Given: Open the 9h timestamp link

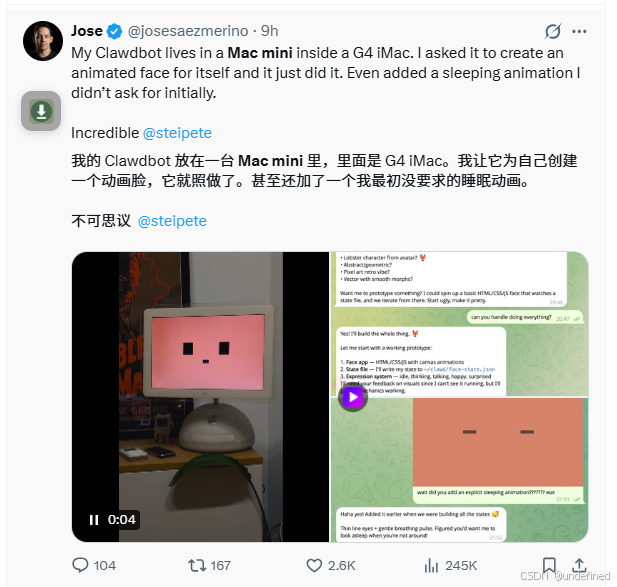Looking at the screenshot, I should [x=270, y=31].
